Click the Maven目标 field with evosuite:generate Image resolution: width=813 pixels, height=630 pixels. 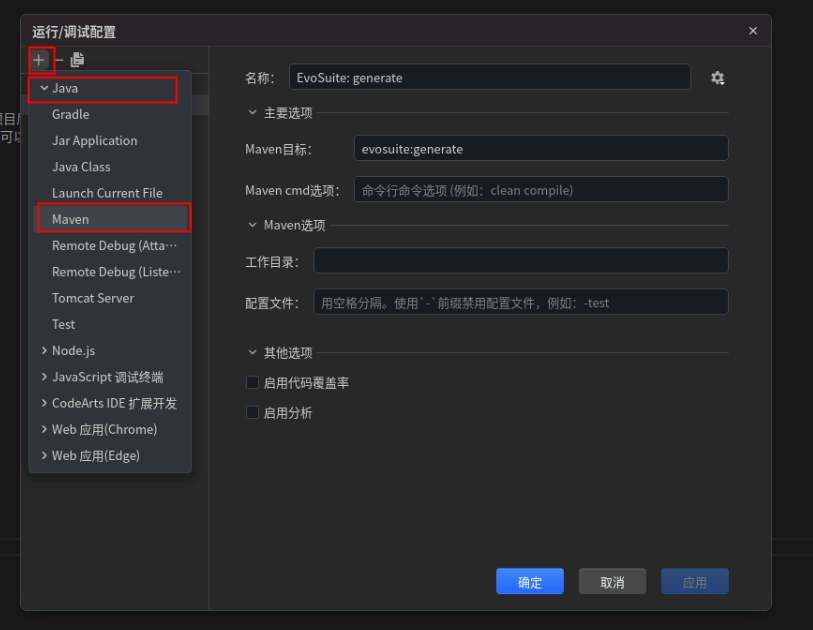[541, 149]
